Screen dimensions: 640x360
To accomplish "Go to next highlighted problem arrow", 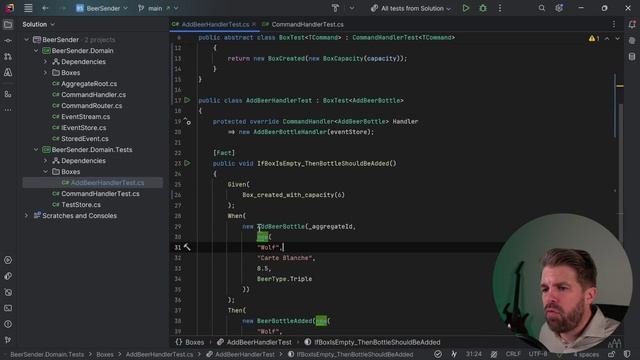I will coord(617,38).
